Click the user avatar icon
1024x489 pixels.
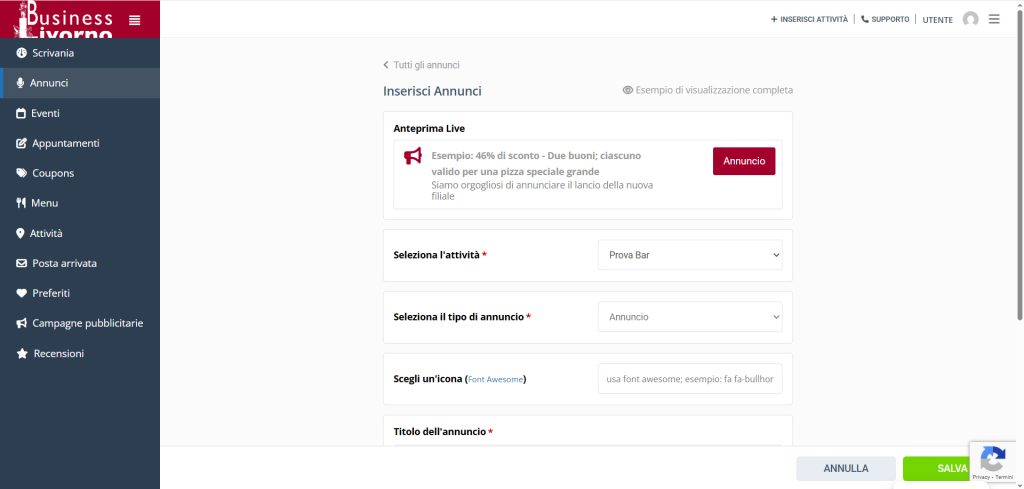click(x=970, y=19)
